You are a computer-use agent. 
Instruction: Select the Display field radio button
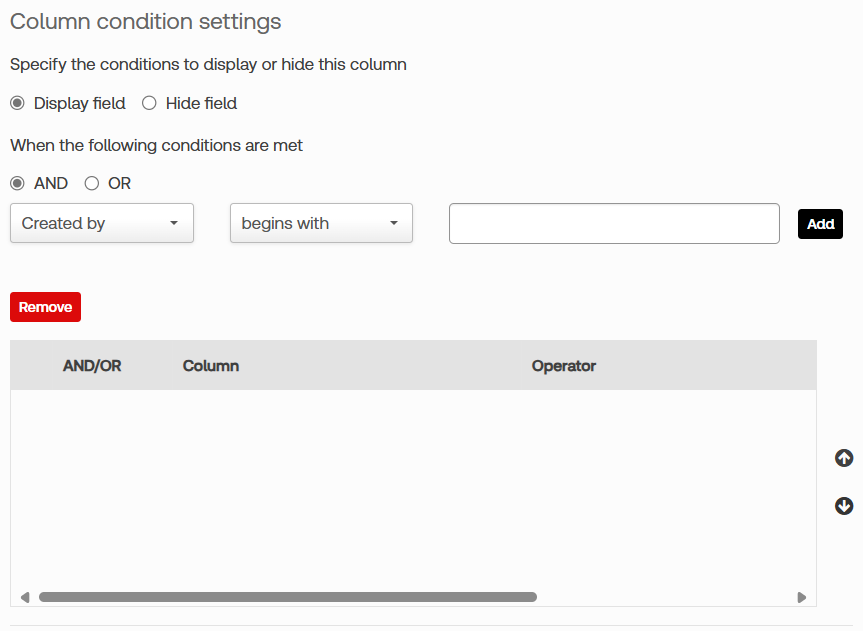[18, 103]
